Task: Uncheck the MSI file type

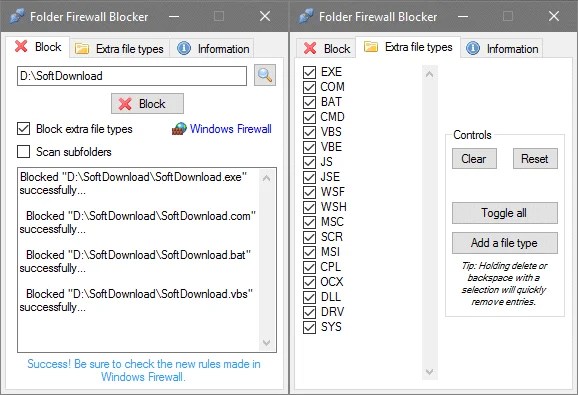Action: (x=309, y=252)
